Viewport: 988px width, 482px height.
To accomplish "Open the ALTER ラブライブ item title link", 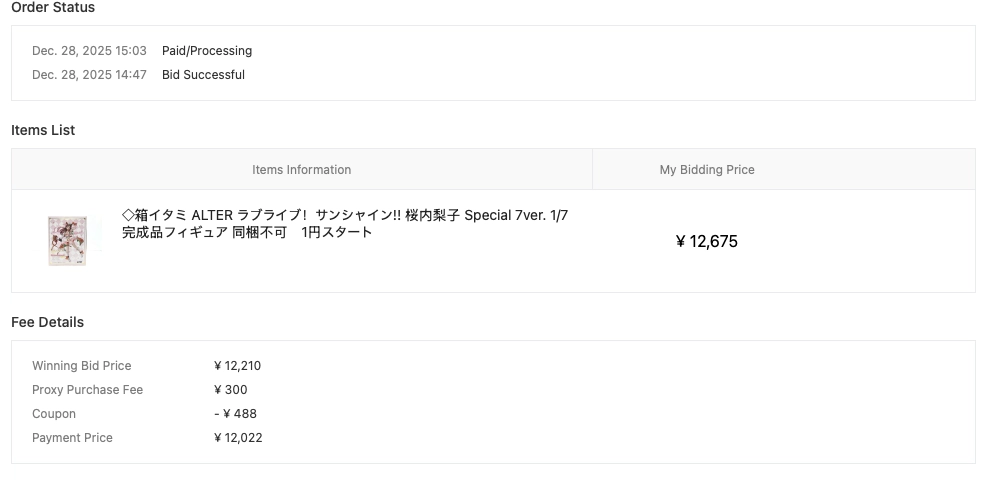I will click(x=345, y=223).
